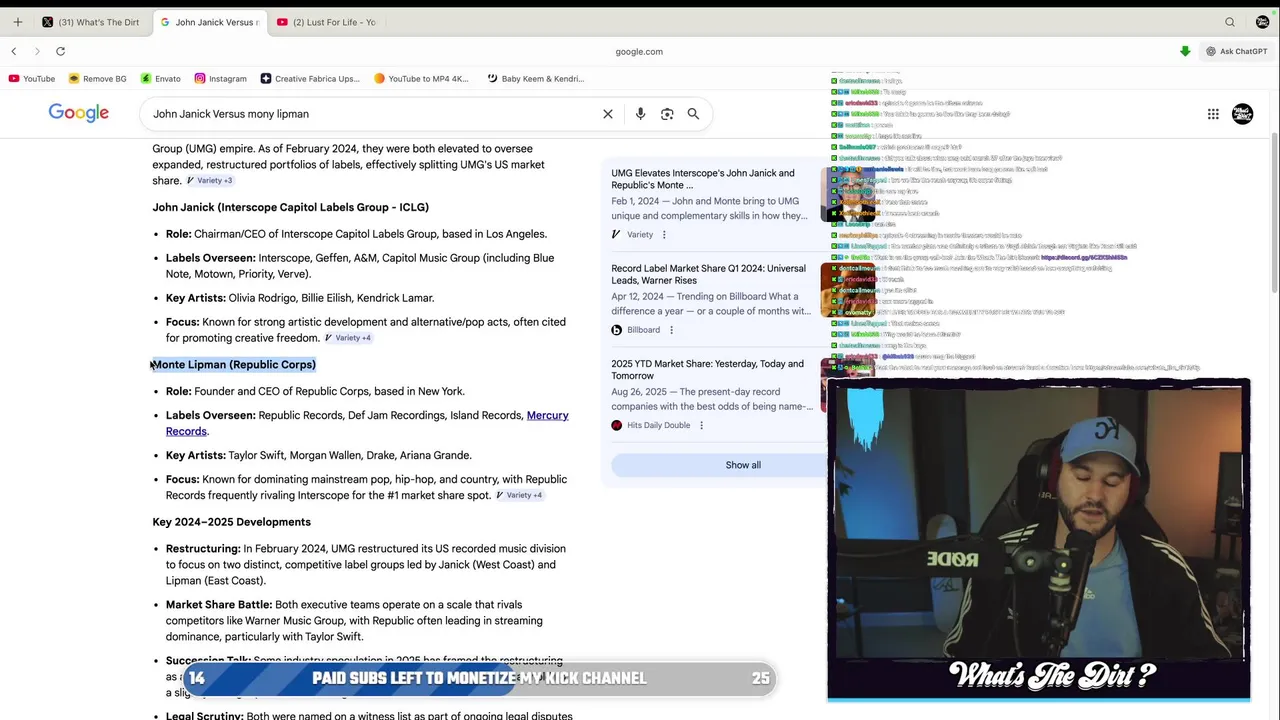
Task: Open more options for Hits Daily Double result
Action: (701, 425)
